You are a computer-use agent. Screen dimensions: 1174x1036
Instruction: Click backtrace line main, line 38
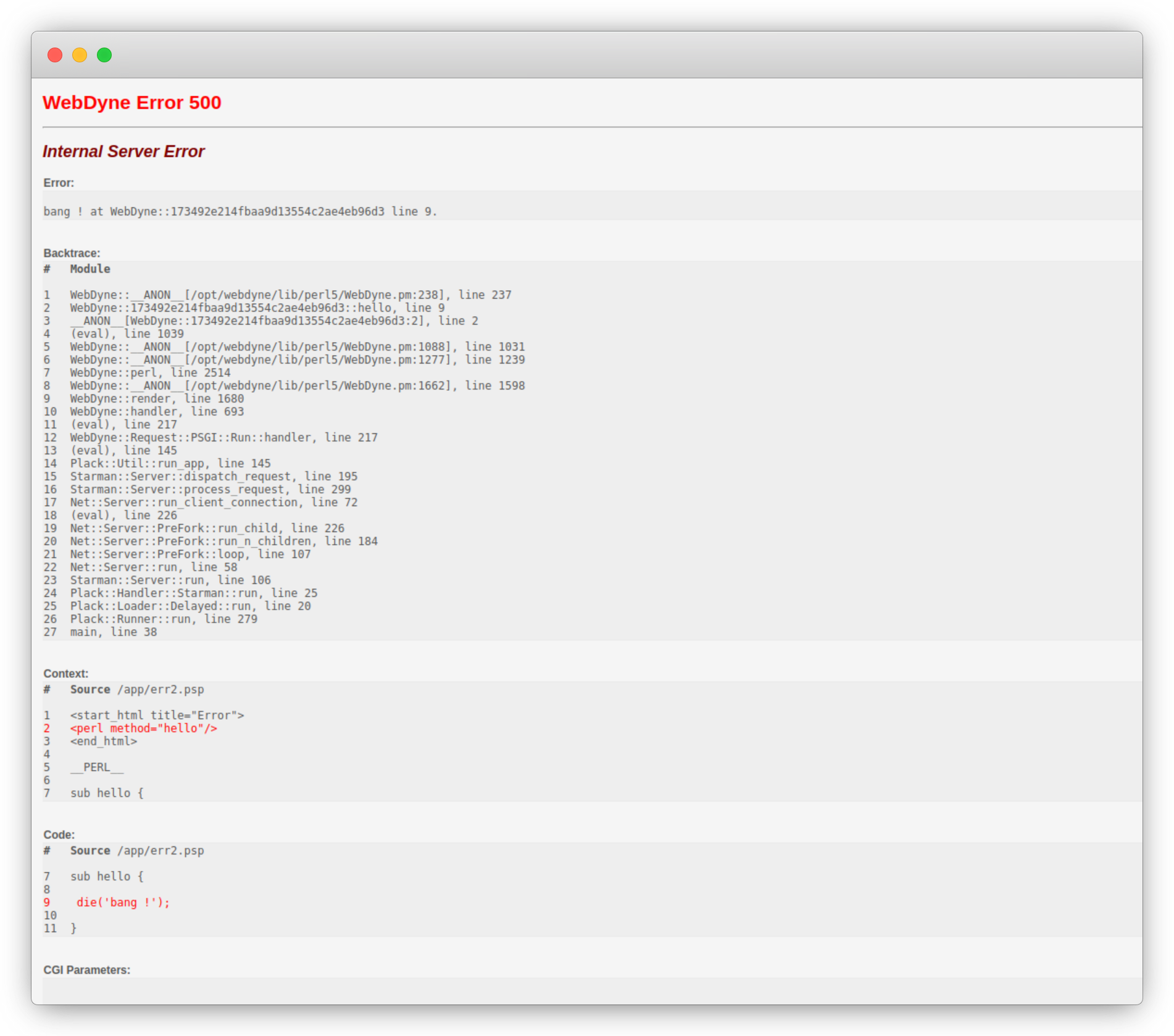[114, 632]
